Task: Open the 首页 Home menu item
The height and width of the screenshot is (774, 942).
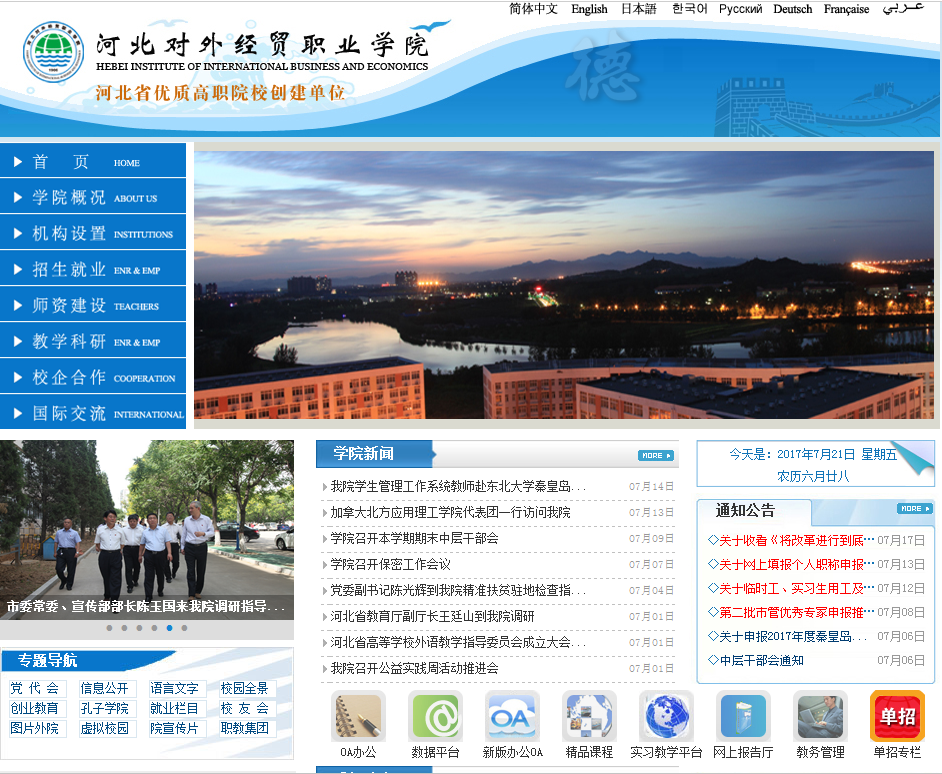Action: coord(93,162)
